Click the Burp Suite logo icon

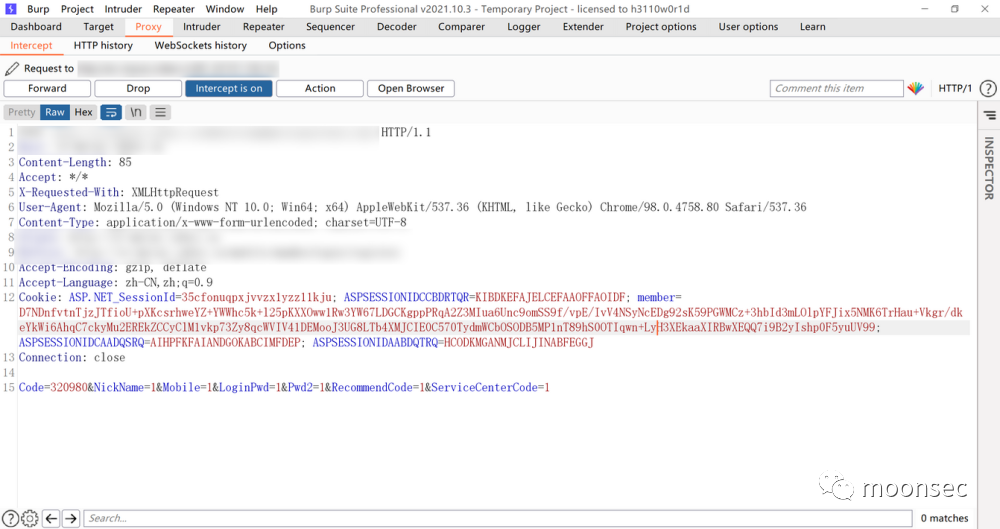[11, 9]
